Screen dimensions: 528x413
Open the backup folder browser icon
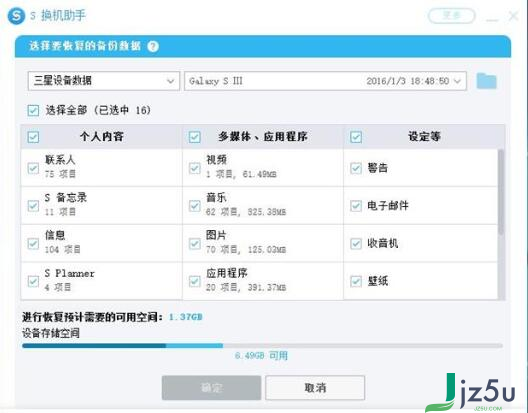coord(487,81)
